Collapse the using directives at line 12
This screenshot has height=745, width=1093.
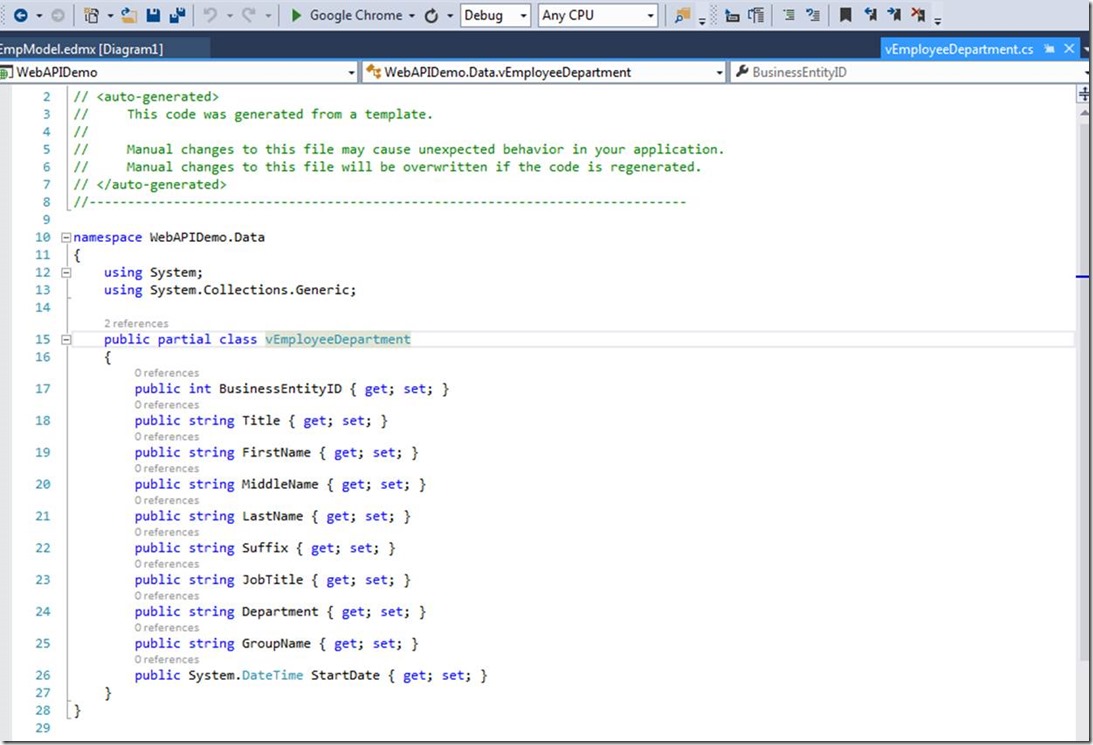[x=66, y=272]
